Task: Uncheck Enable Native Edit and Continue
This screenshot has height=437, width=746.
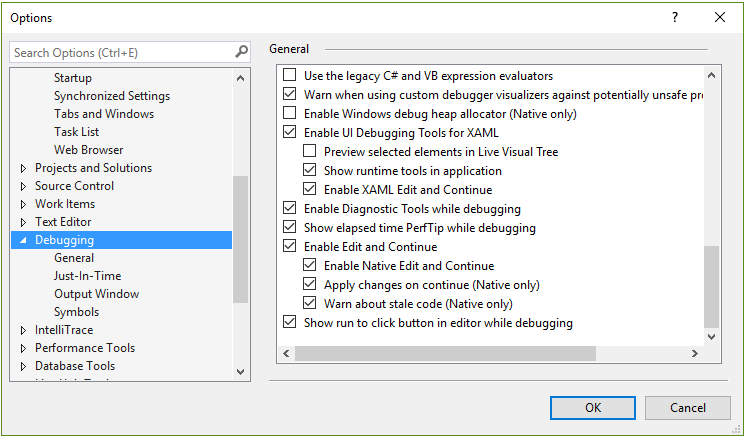Action: (310, 266)
